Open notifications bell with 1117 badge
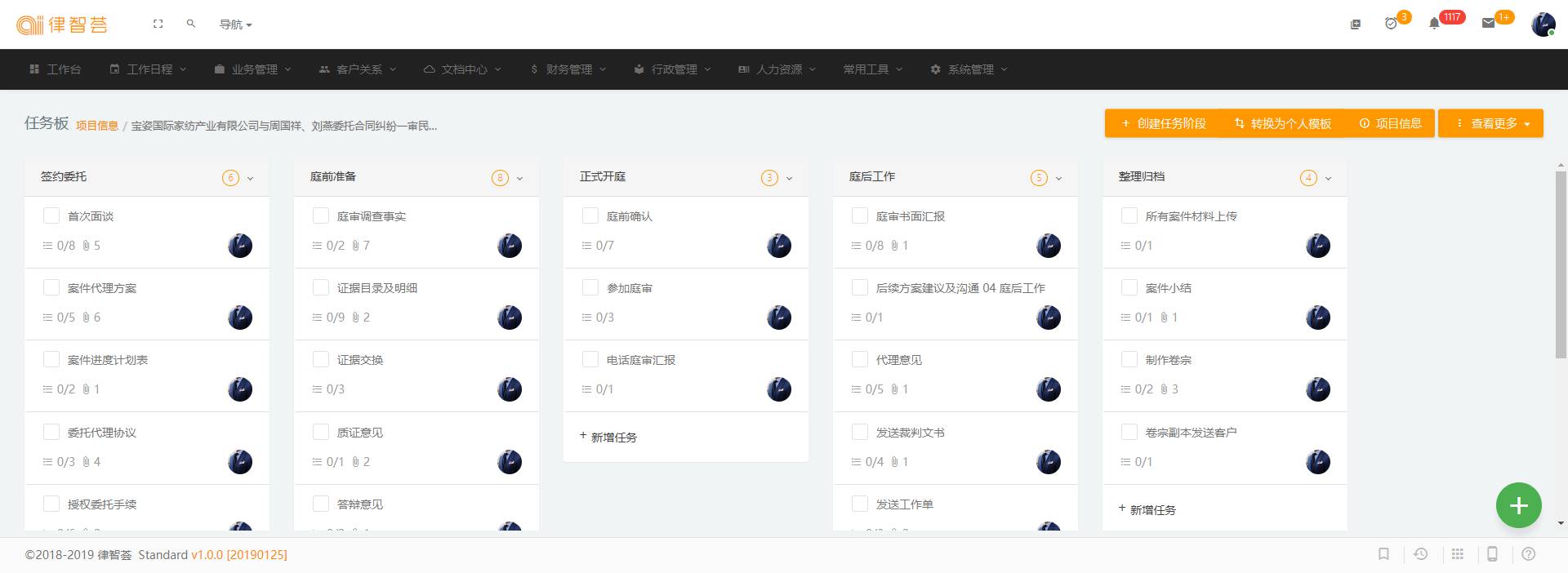The height and width of the screenshot is (573, 1568). click(x=1434, y=24)
